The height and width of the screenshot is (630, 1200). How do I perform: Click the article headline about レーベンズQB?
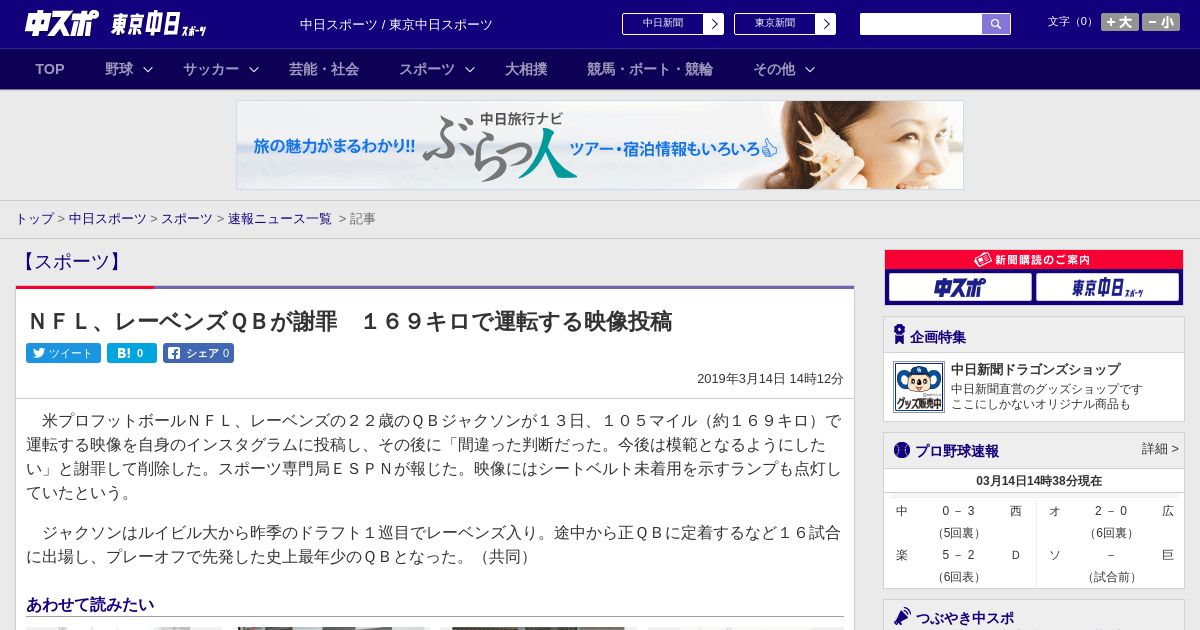[349, 321]
